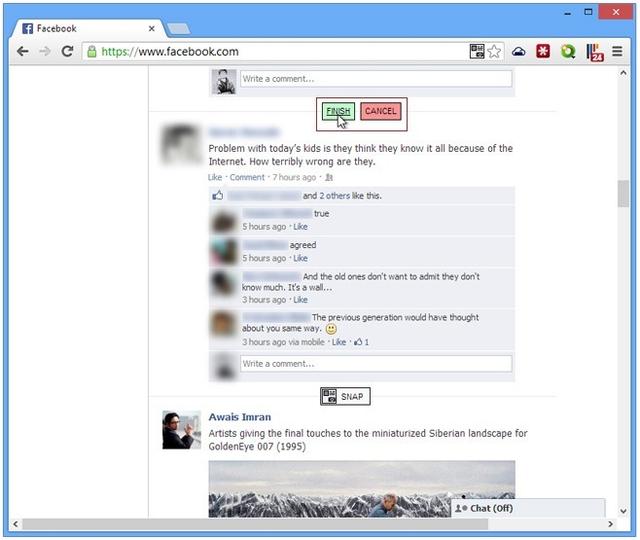
Task: Minimize the browser window
Action: [x=567, y=13]
